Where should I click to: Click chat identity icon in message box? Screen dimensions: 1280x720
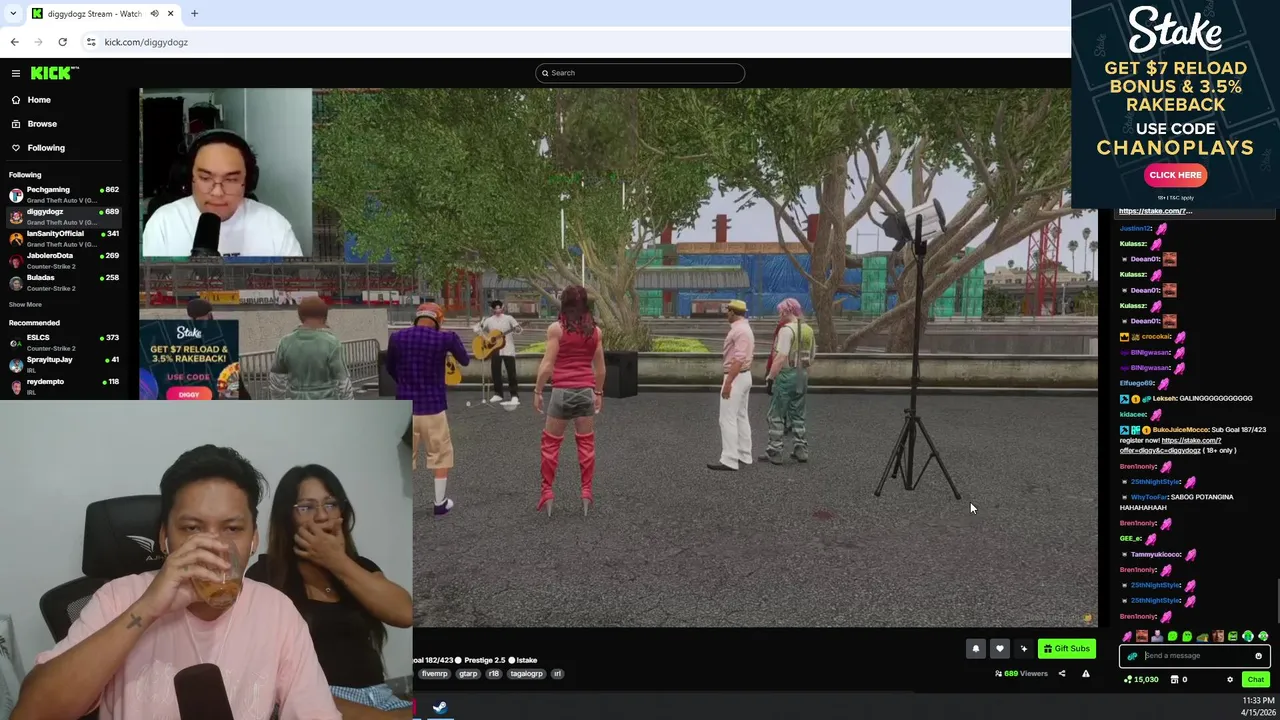pyautogui.click(x=1132, y=656)
